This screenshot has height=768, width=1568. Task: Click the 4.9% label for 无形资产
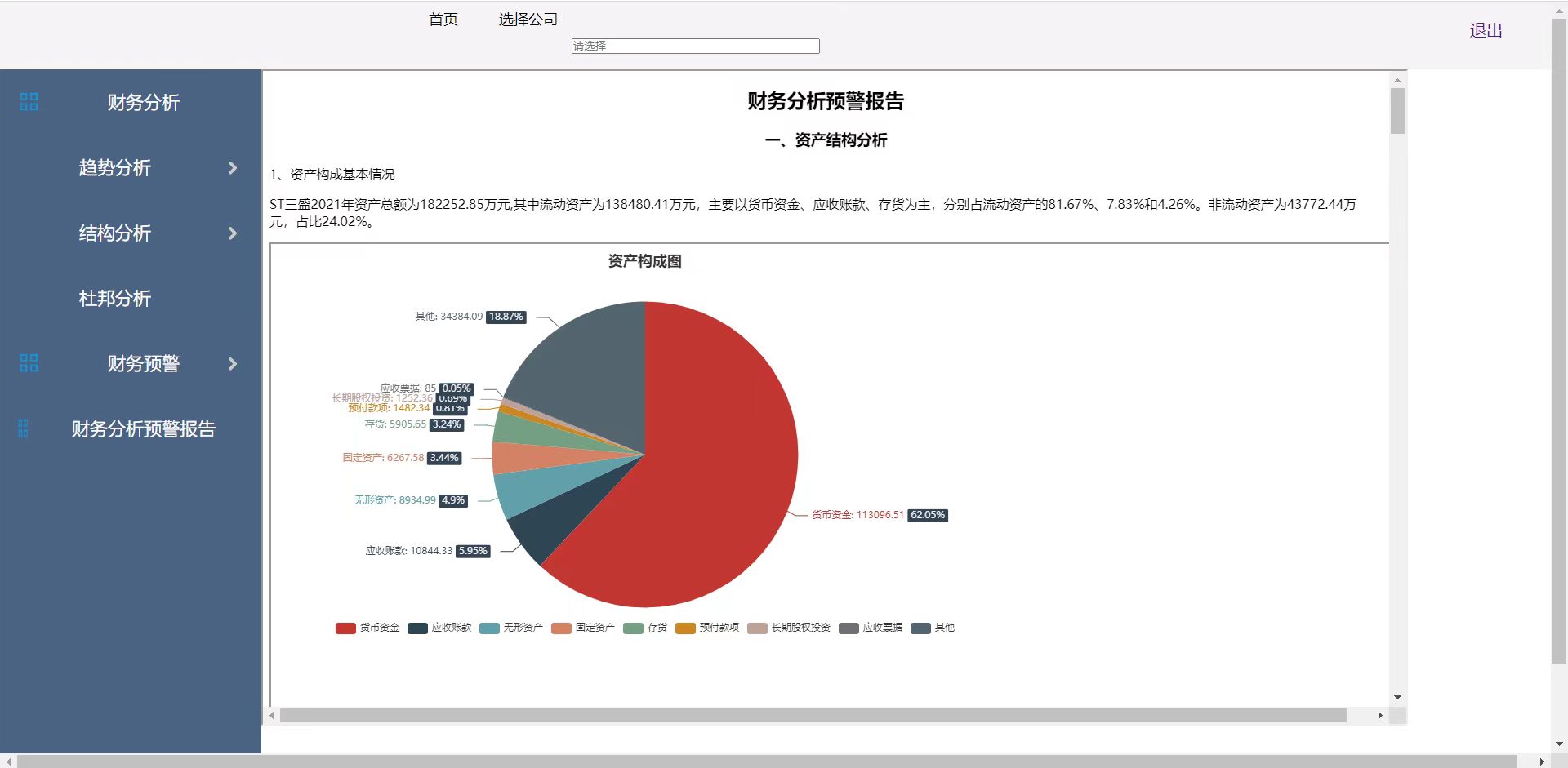pos(453,500)
